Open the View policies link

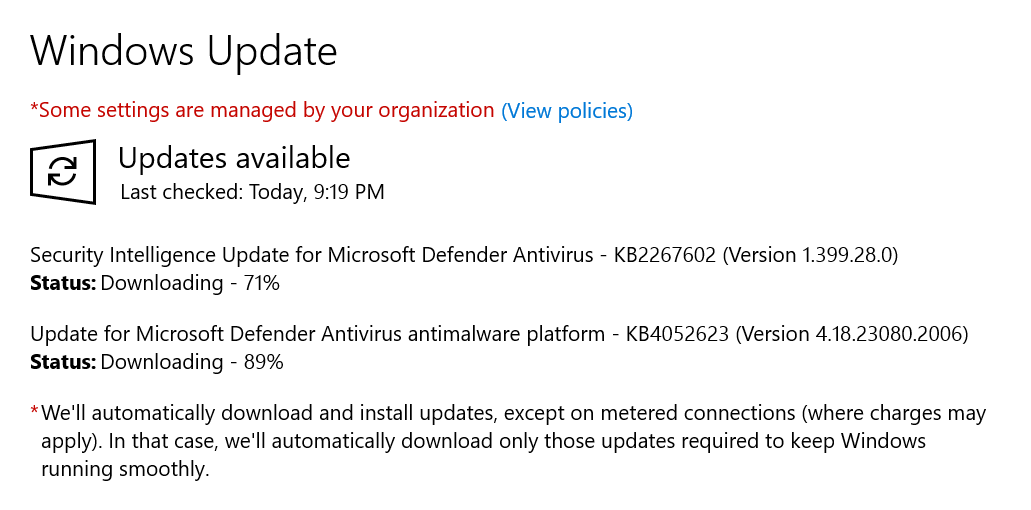point(567,111)
